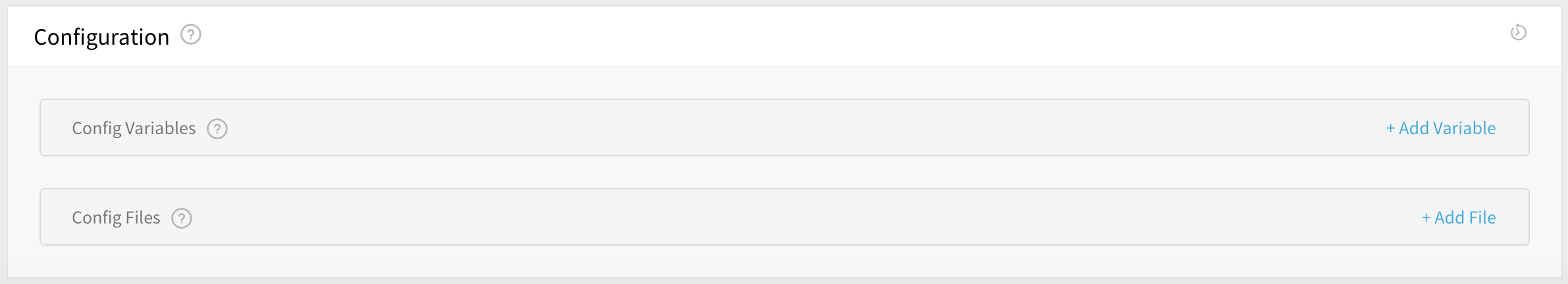Click the plus sign before Add Variable
The width and height of the screenshot is (1568, 284).
(x=1390, y=128)
